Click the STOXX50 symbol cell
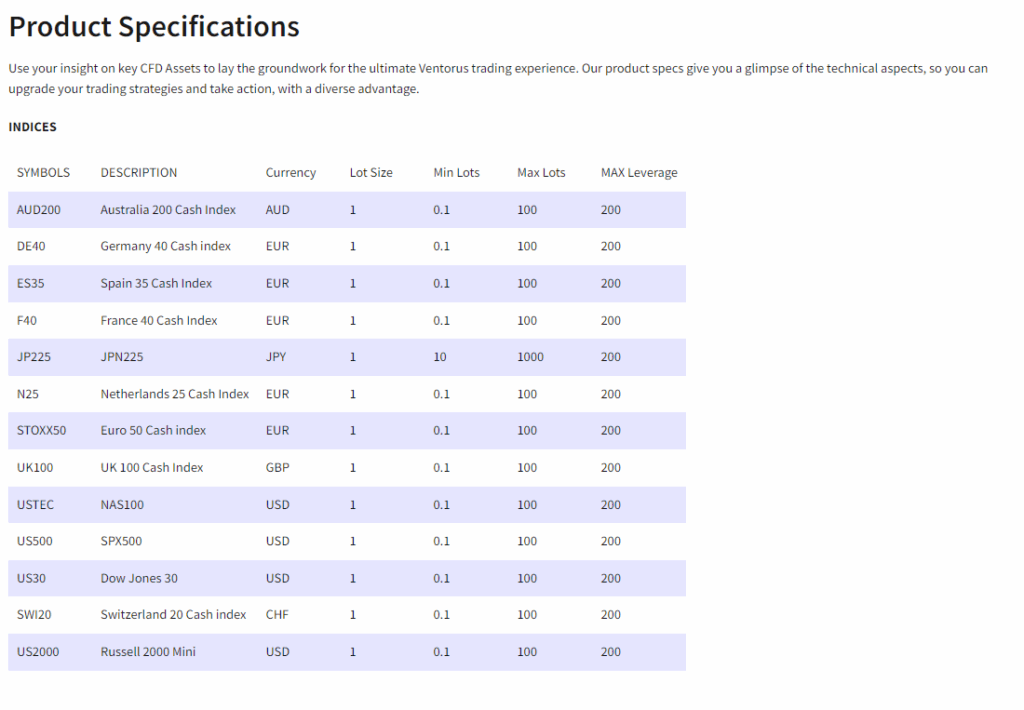Screen dimensions: 1024x710 tap(41, 431)
